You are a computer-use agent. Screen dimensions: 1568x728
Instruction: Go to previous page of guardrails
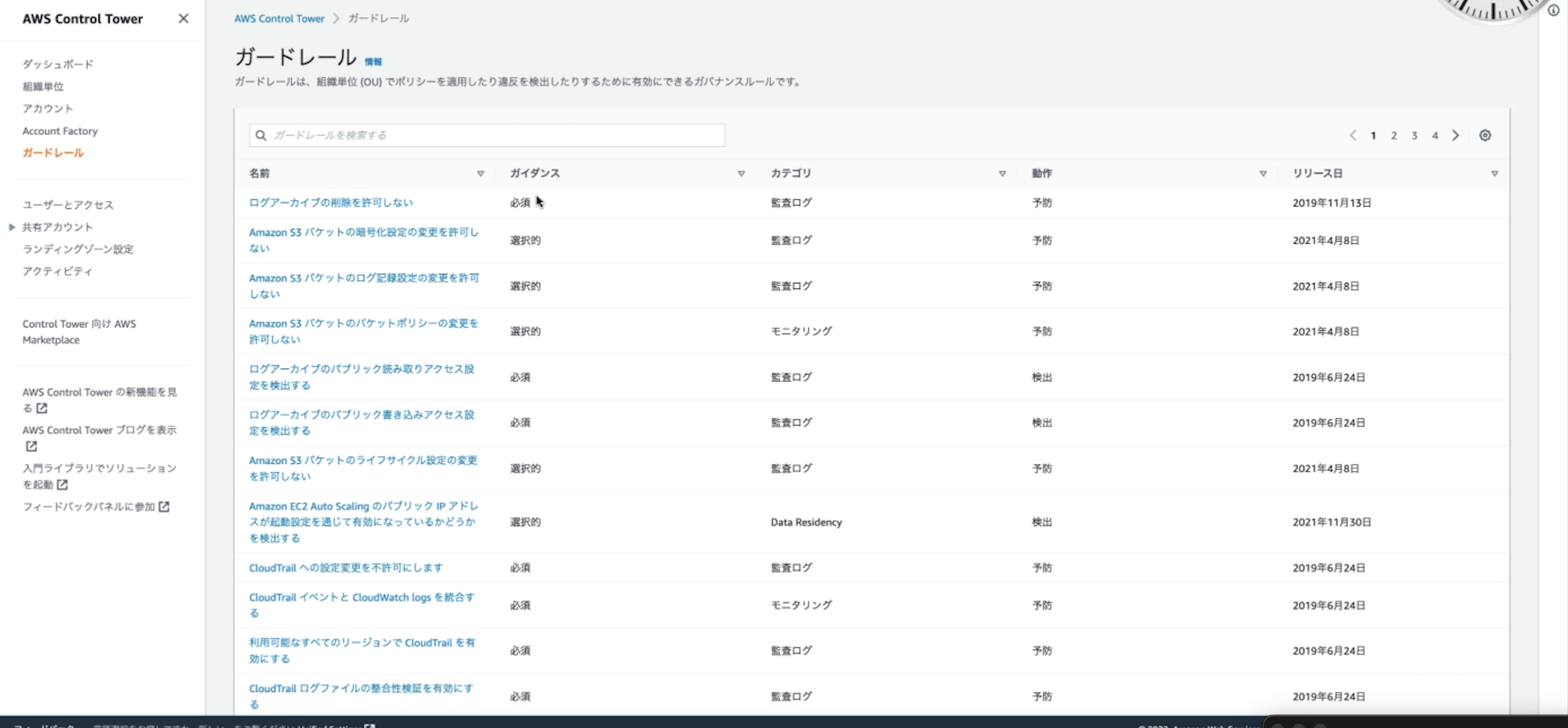[1353, 136]
